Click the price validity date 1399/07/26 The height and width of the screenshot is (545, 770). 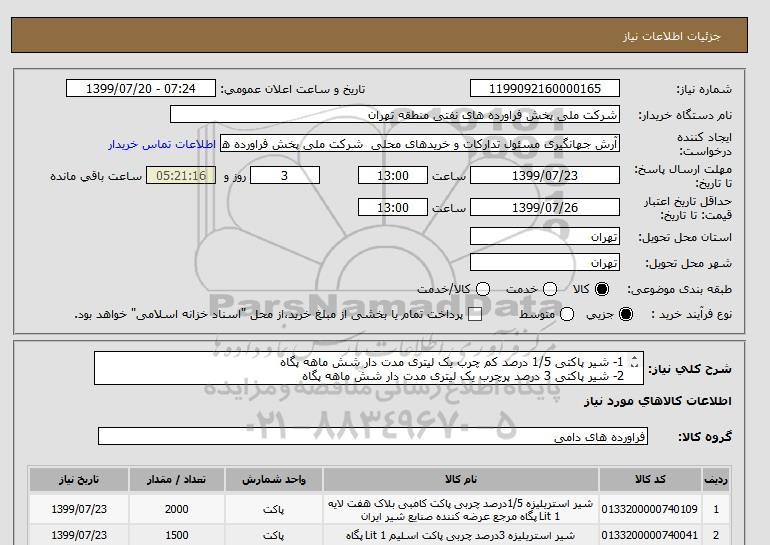tap(545, 207)
